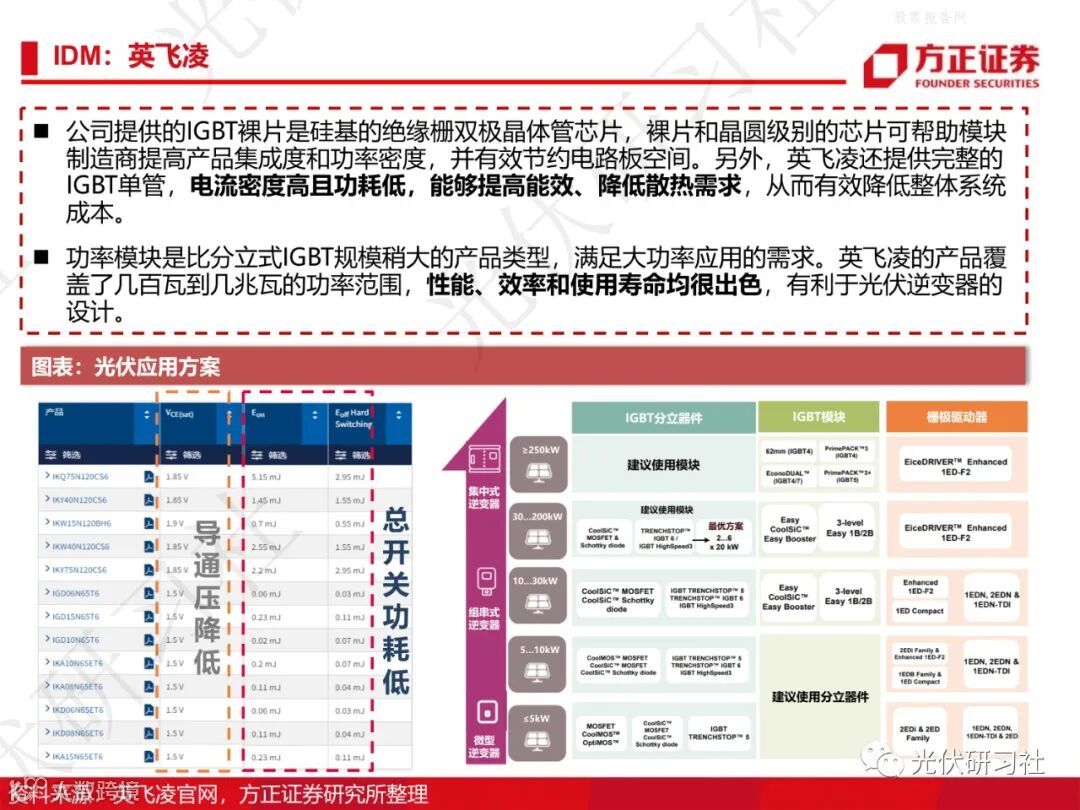The height and width of the screenshot is (810, 1080).
Task: Click the 62mm (IGBT4) module box
Action: 789,452
